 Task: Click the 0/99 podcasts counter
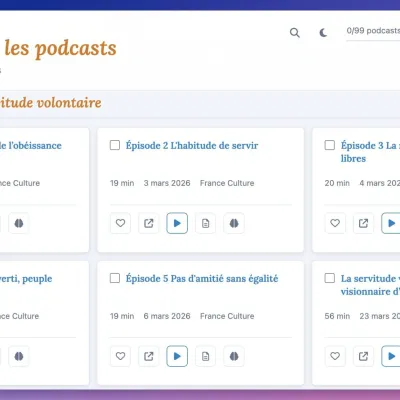click(373, 31)
